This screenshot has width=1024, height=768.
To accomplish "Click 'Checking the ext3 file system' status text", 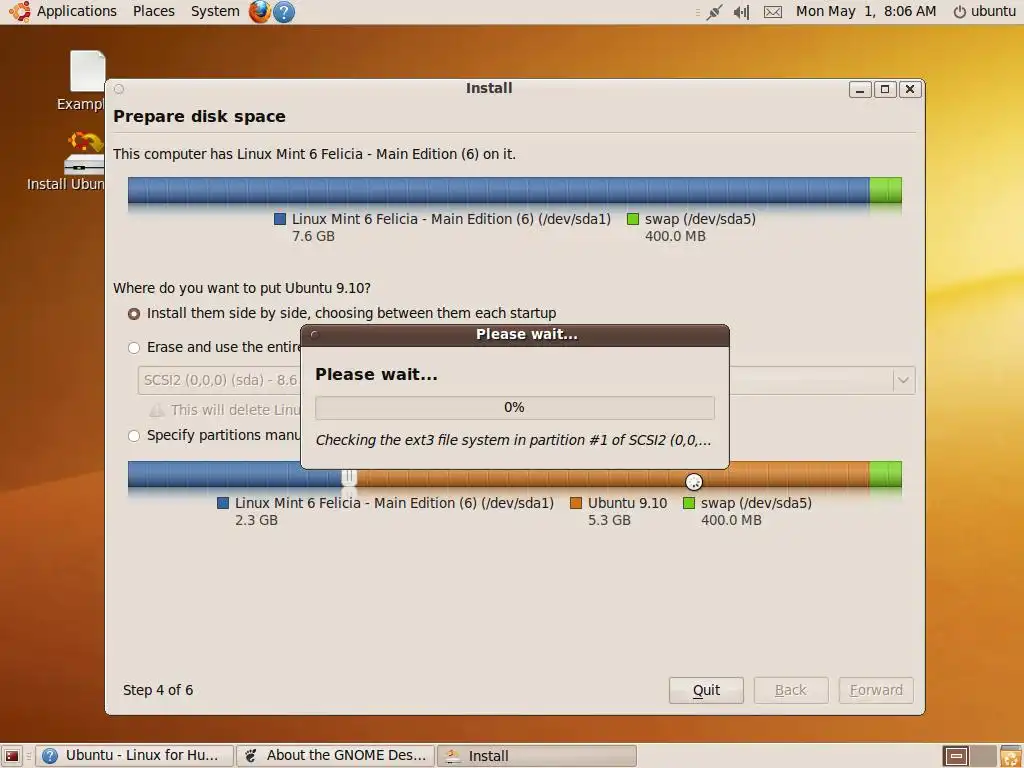I will [x=513, y=440].
